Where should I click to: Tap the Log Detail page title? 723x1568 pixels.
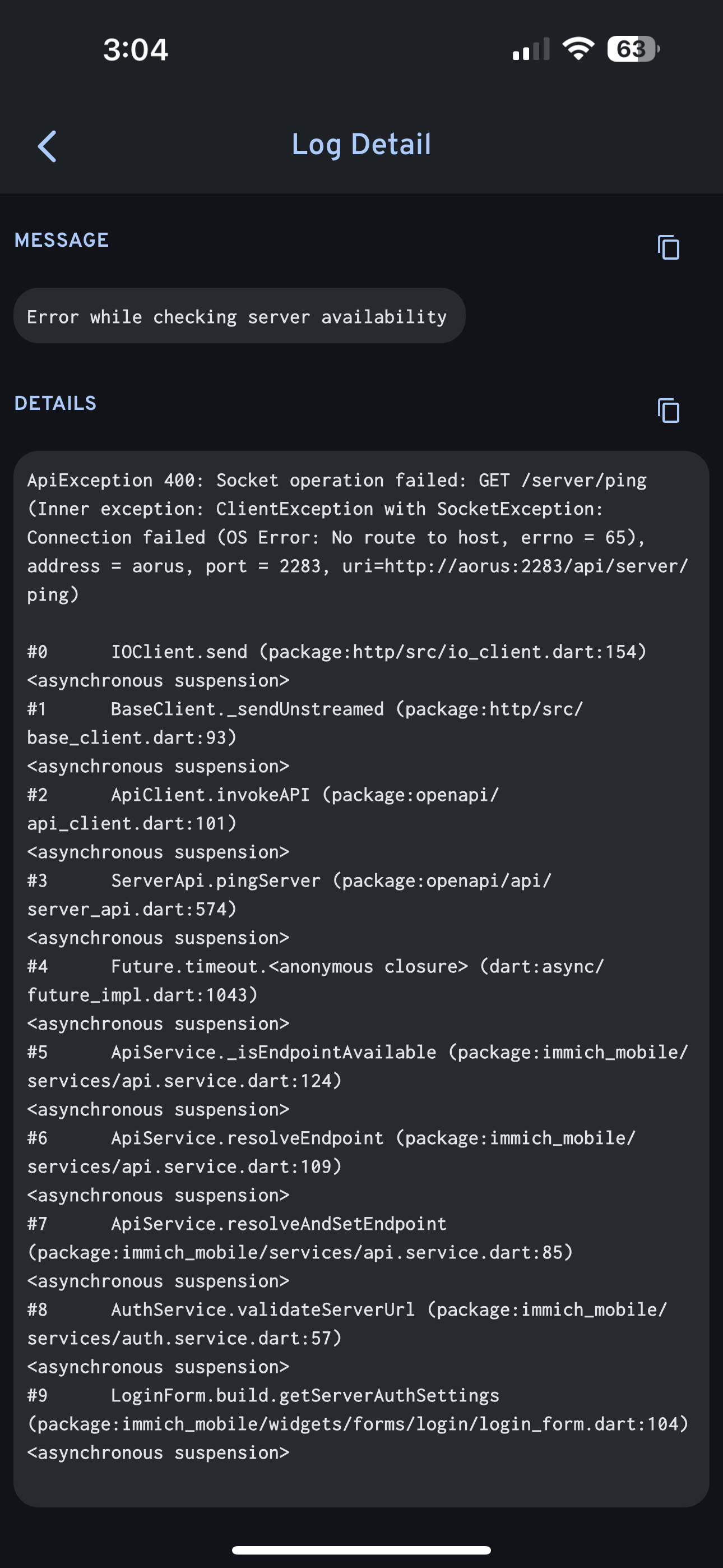(361, 145)
